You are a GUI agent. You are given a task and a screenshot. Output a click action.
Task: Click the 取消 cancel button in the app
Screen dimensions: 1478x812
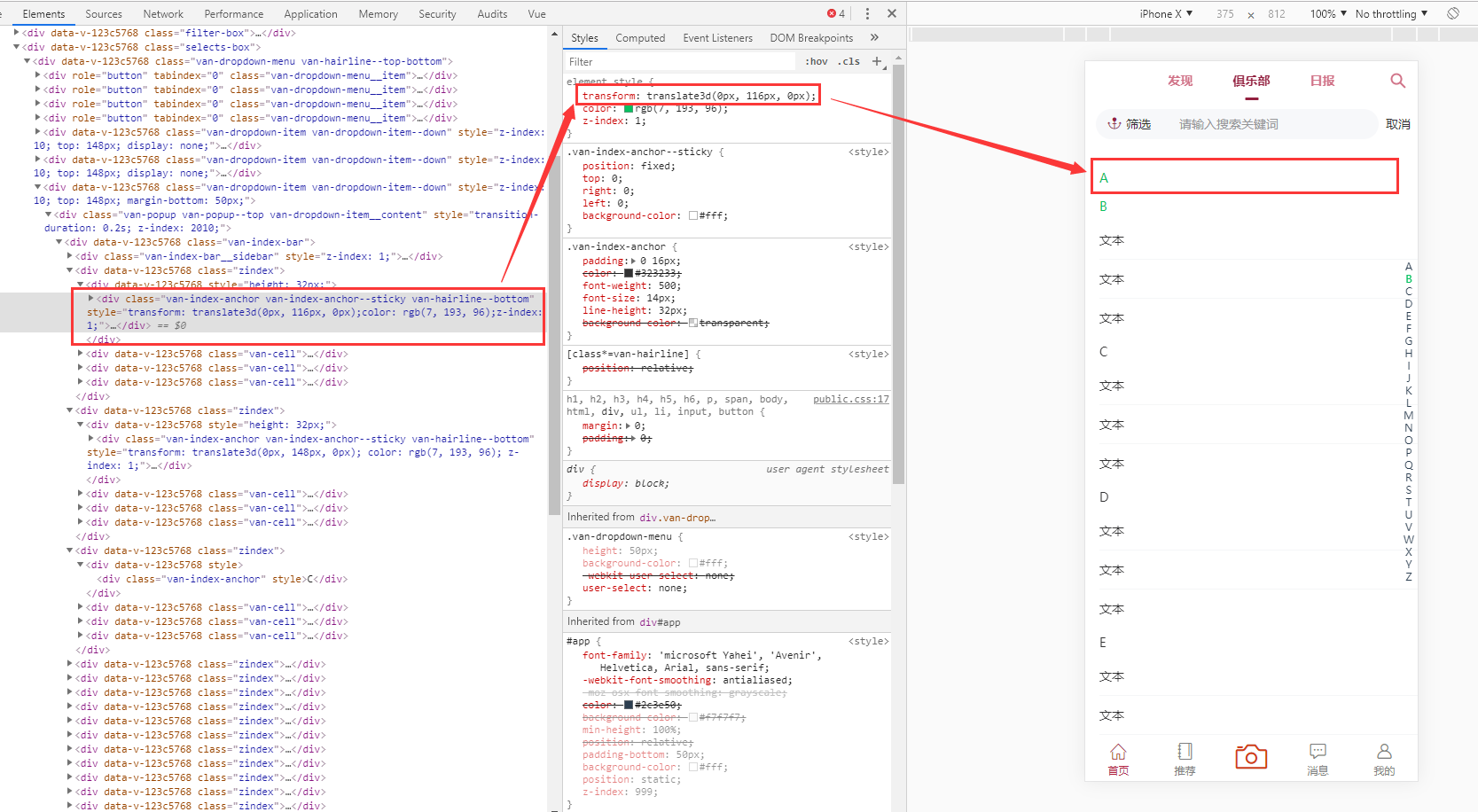click(1398, 124)
